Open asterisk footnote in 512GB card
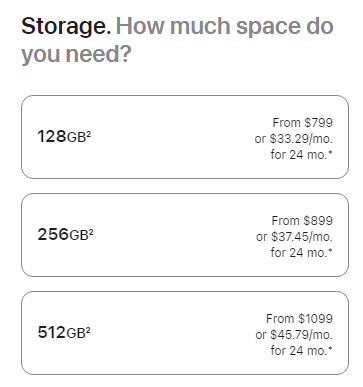Image resolution: width=363 pixels, height=387 pixels. [x=330, y=349]
